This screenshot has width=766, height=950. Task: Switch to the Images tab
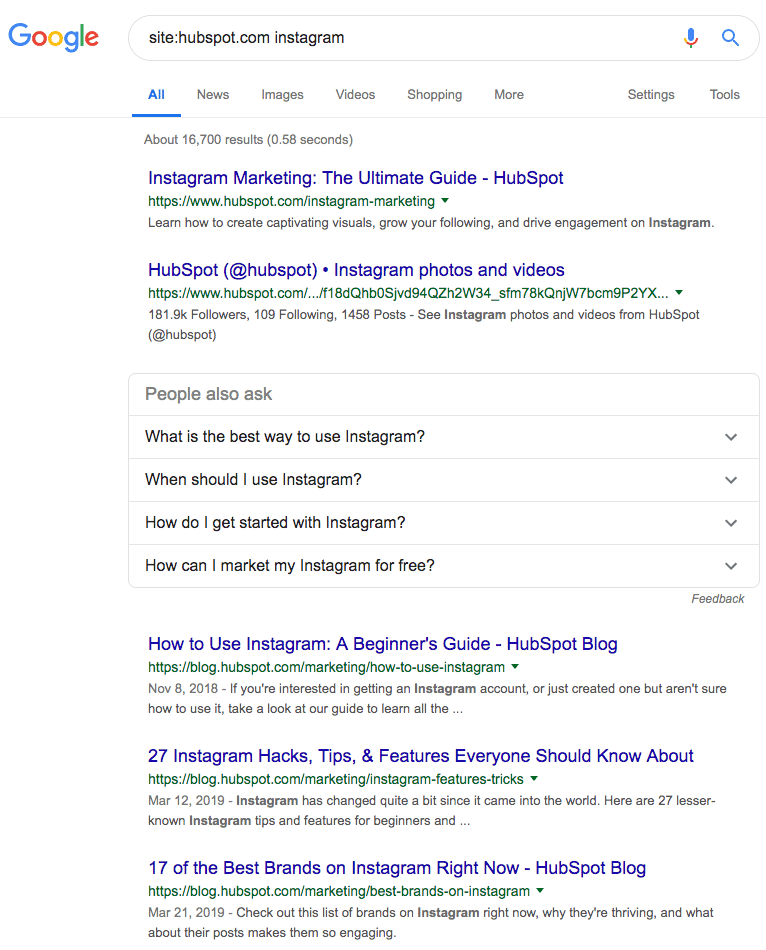click(282, 95)
